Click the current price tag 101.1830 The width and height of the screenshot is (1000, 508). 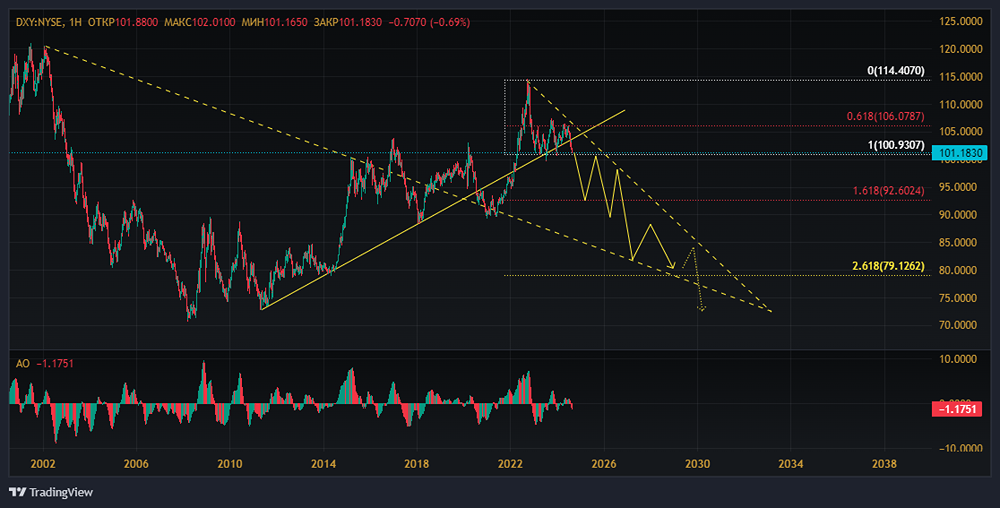[959, 153]
